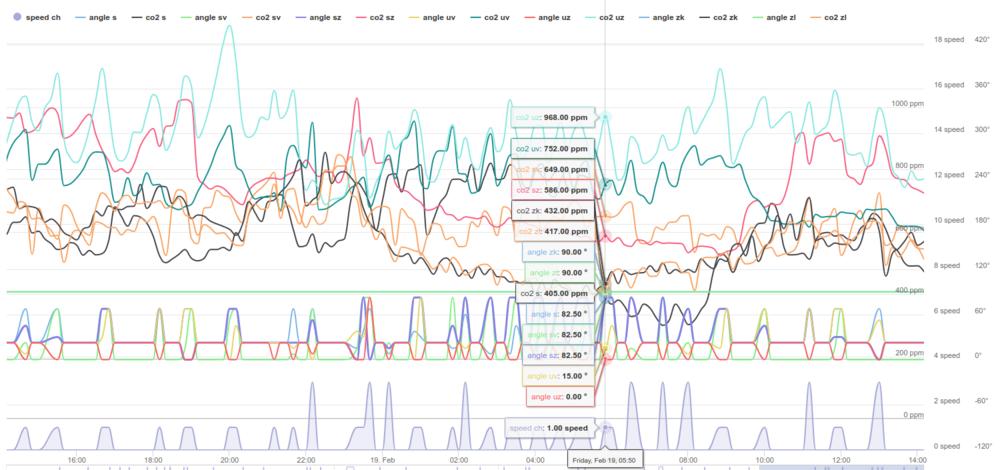1000x470 pixels.
Task: Click the 08:00 time axis label
Action: pyautogui.click(x=688, y=459)
